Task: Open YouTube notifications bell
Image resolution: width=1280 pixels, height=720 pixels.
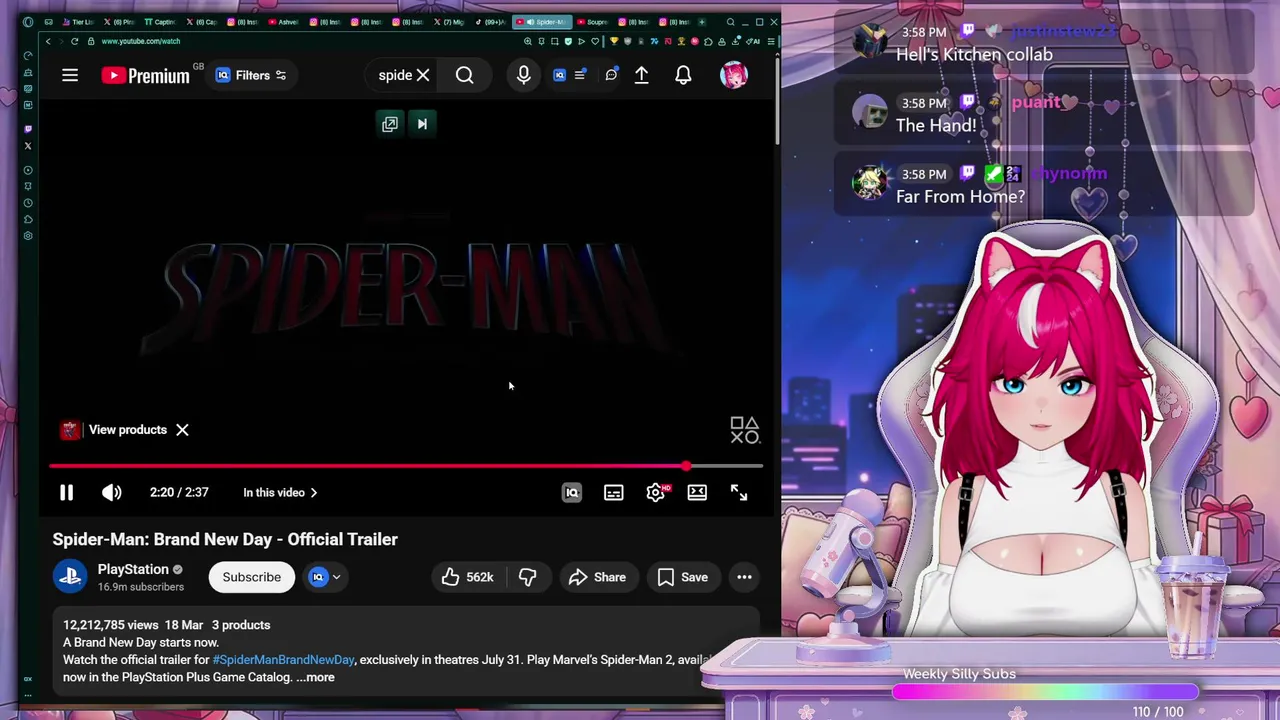Action: [x=683, y=75]
